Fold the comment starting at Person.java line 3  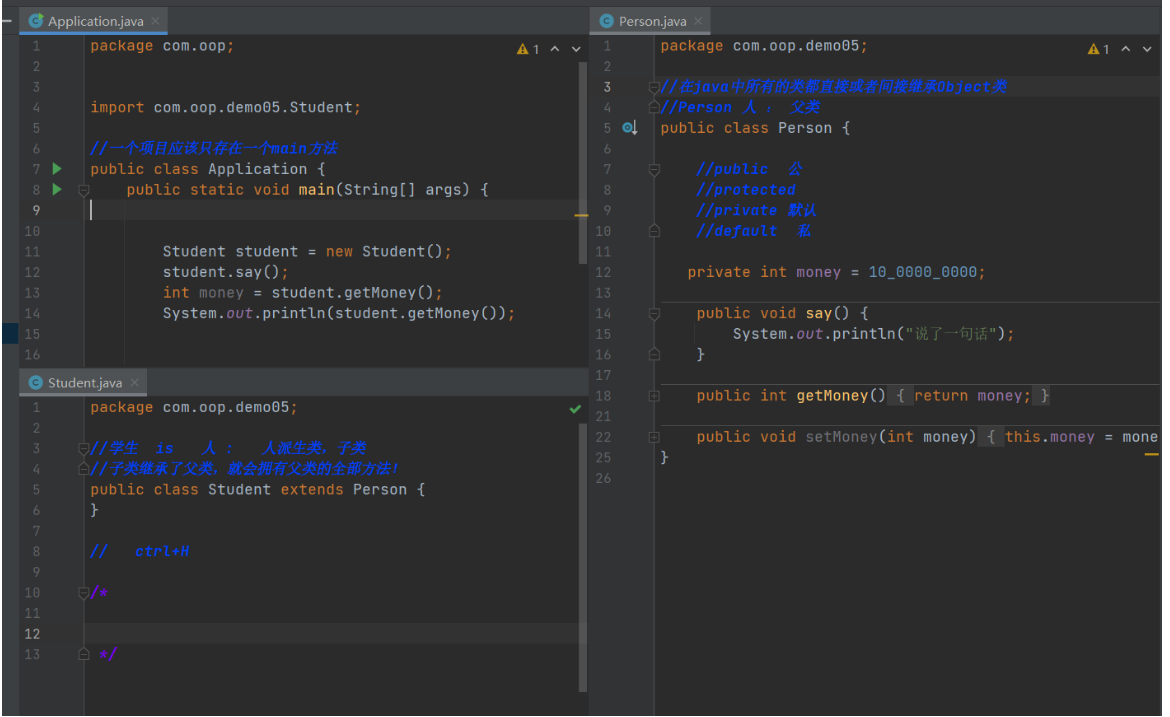pos(654,87)
